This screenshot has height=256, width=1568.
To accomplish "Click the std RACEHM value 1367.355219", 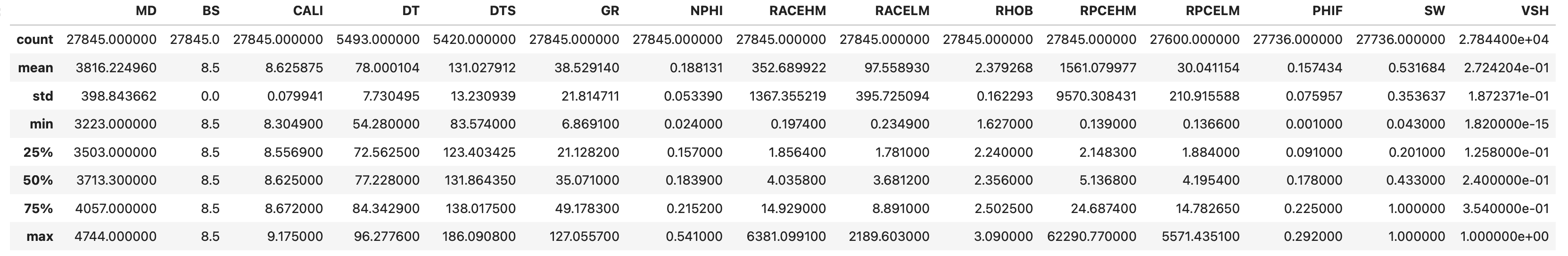I will [x=786, y=96].
